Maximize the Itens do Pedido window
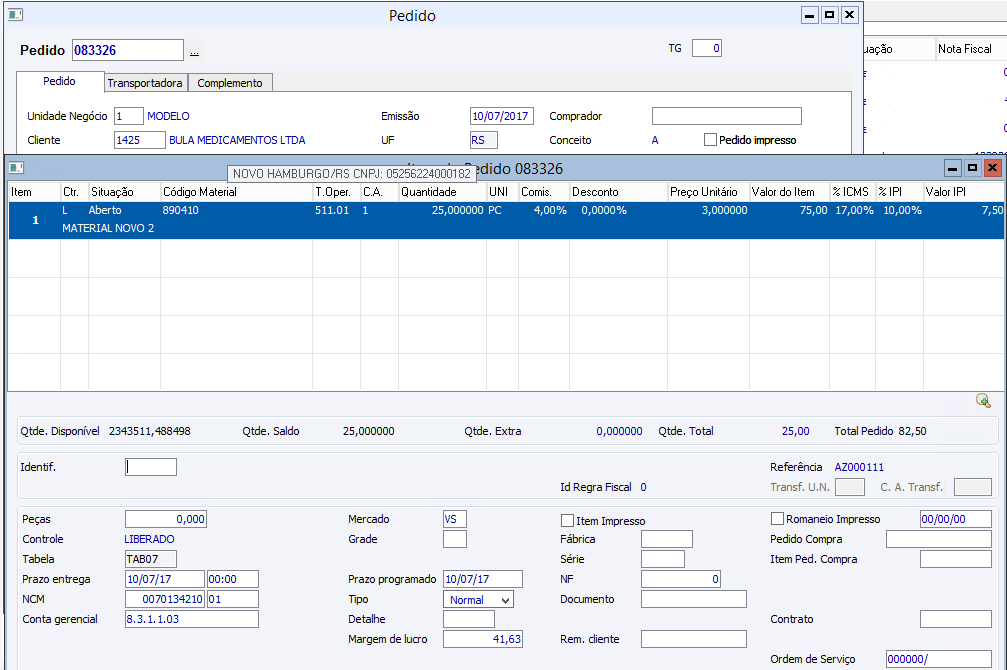This screenshot has width=1007, height=670. click(x=972, y=168)
